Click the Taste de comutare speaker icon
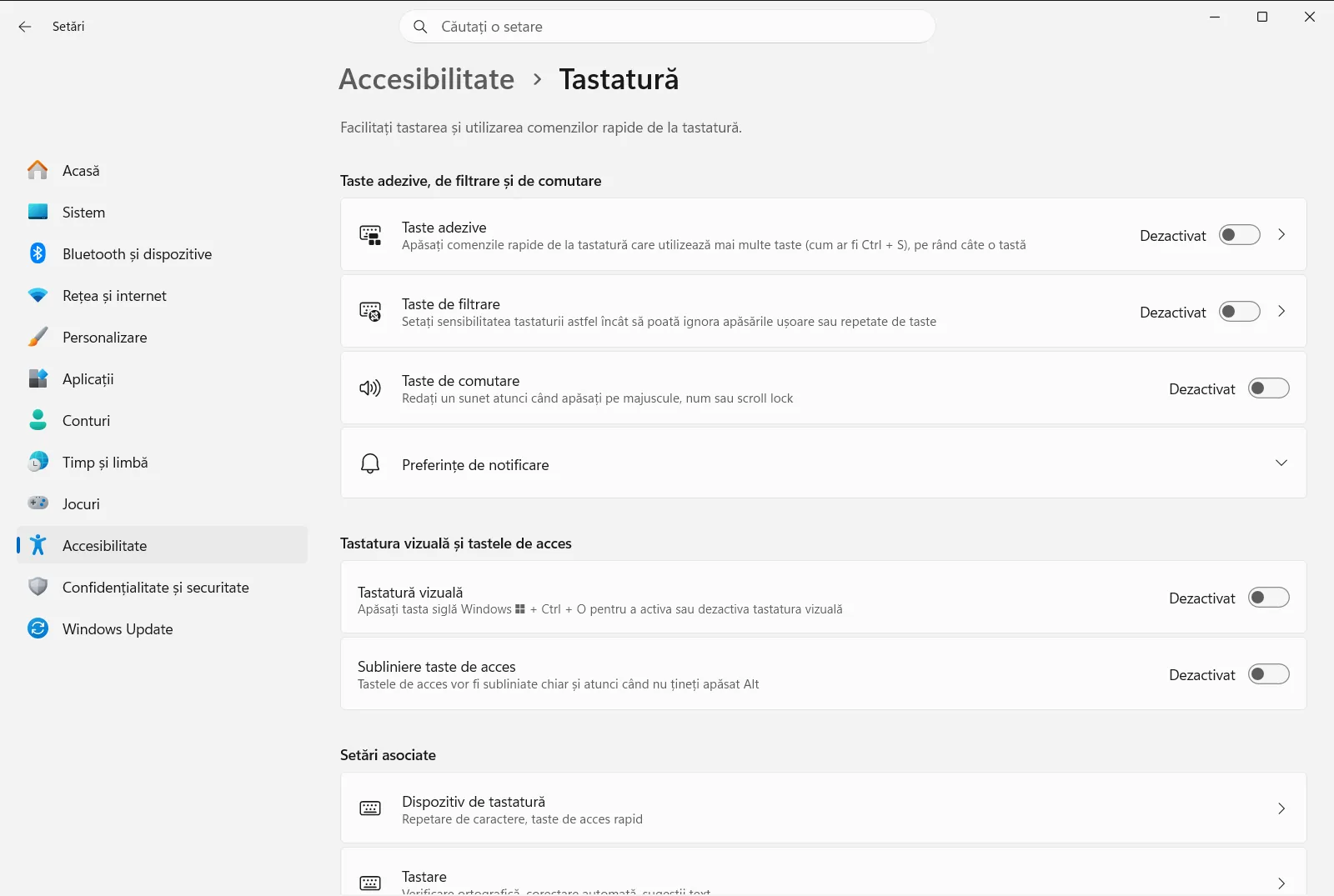This screenshot has width=1334, height=896. pos(370,388)
